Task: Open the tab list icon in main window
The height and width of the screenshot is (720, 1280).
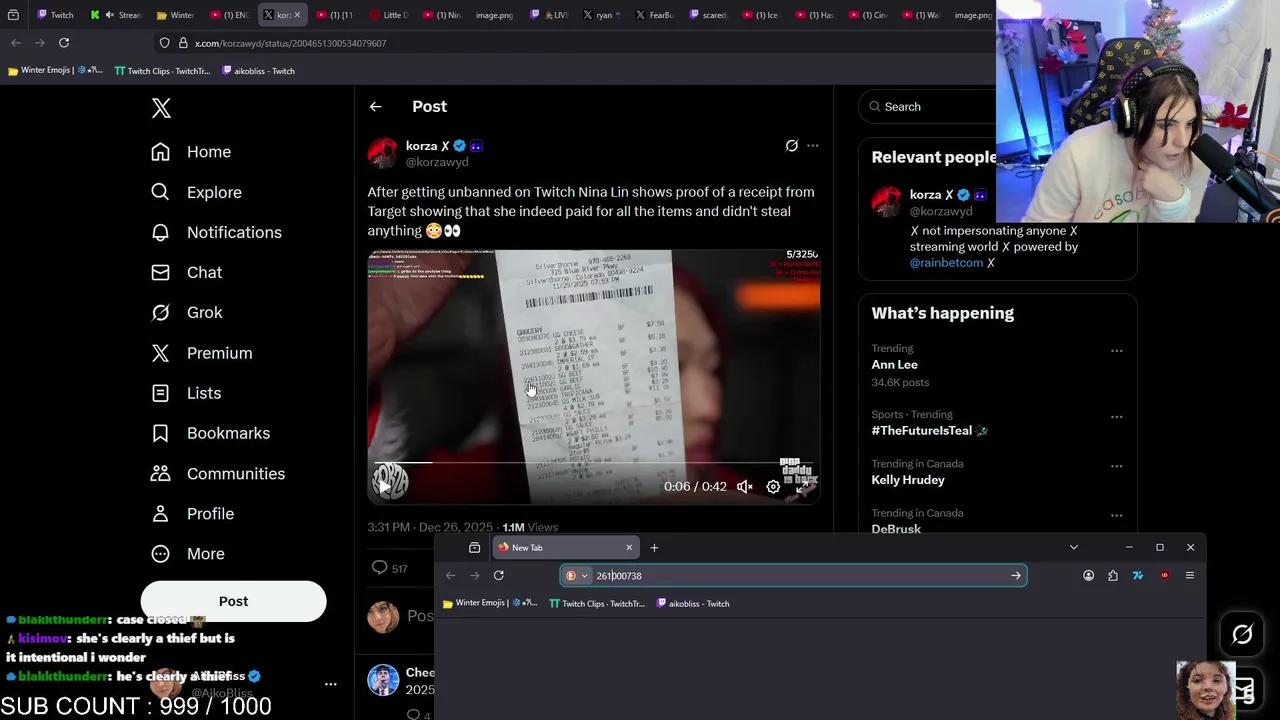Action: click(x=13, y=15)
